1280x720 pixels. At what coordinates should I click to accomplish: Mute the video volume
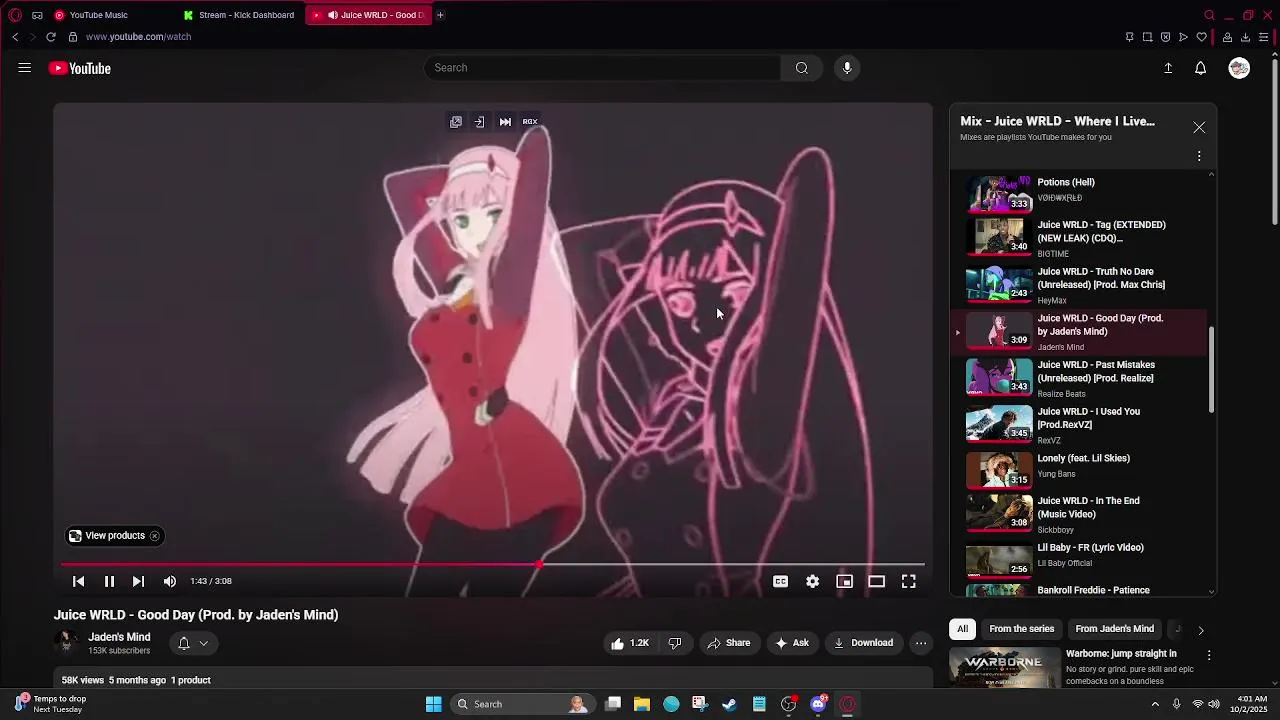tap(170, 581)
